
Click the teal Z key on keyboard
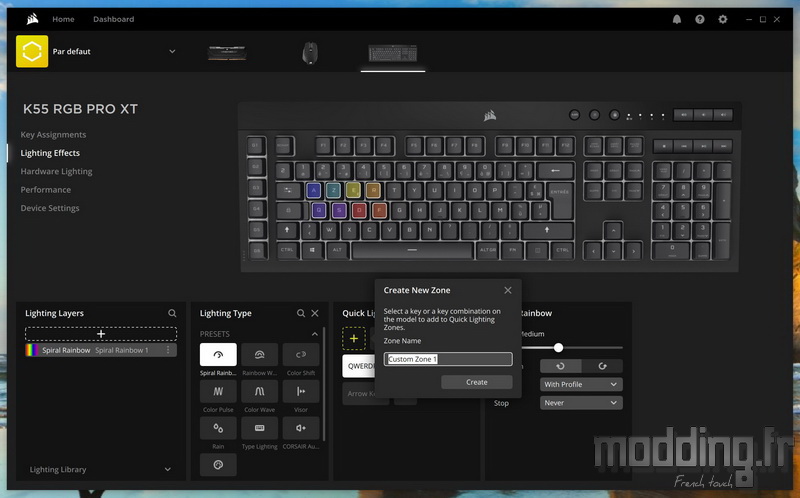(333, 190)
